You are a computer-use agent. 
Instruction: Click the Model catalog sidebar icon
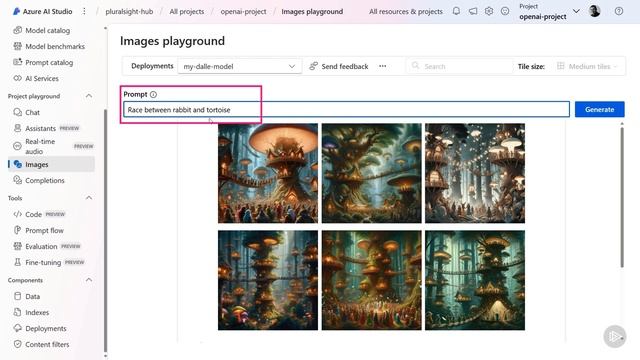point(18,30)
